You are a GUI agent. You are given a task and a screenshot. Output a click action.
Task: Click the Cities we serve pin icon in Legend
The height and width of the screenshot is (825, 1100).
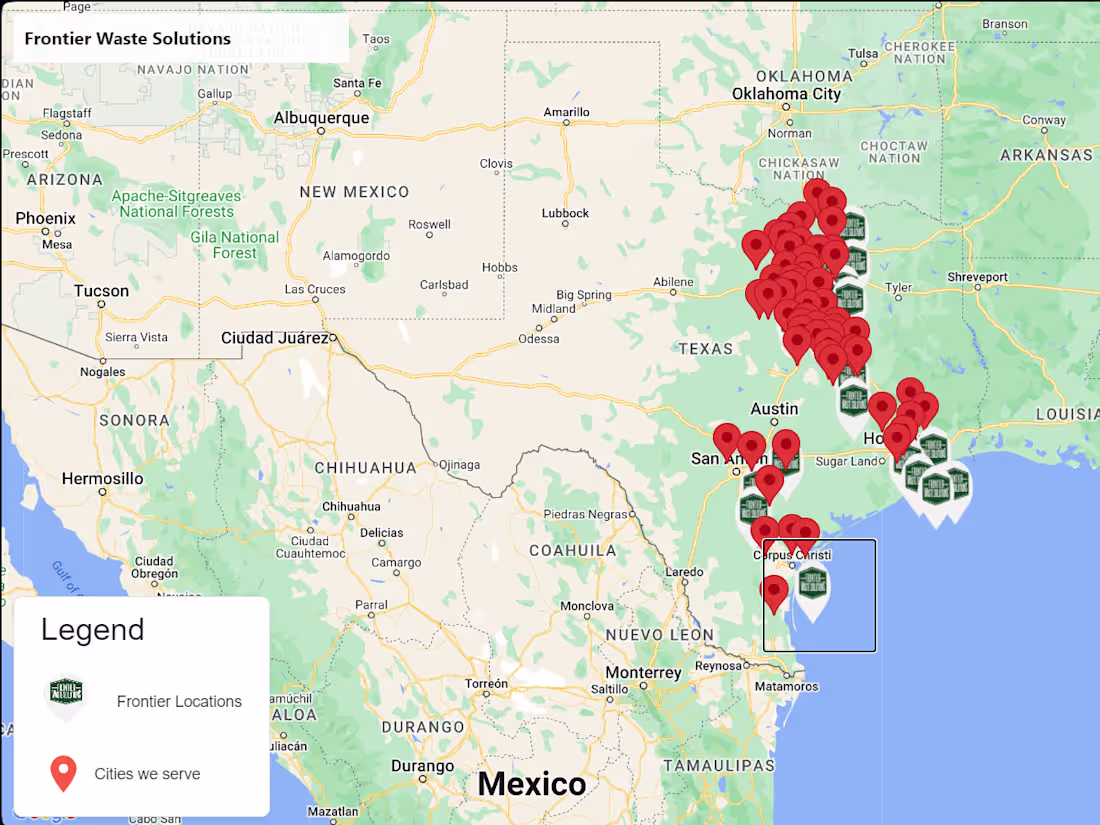coord(64,773)
